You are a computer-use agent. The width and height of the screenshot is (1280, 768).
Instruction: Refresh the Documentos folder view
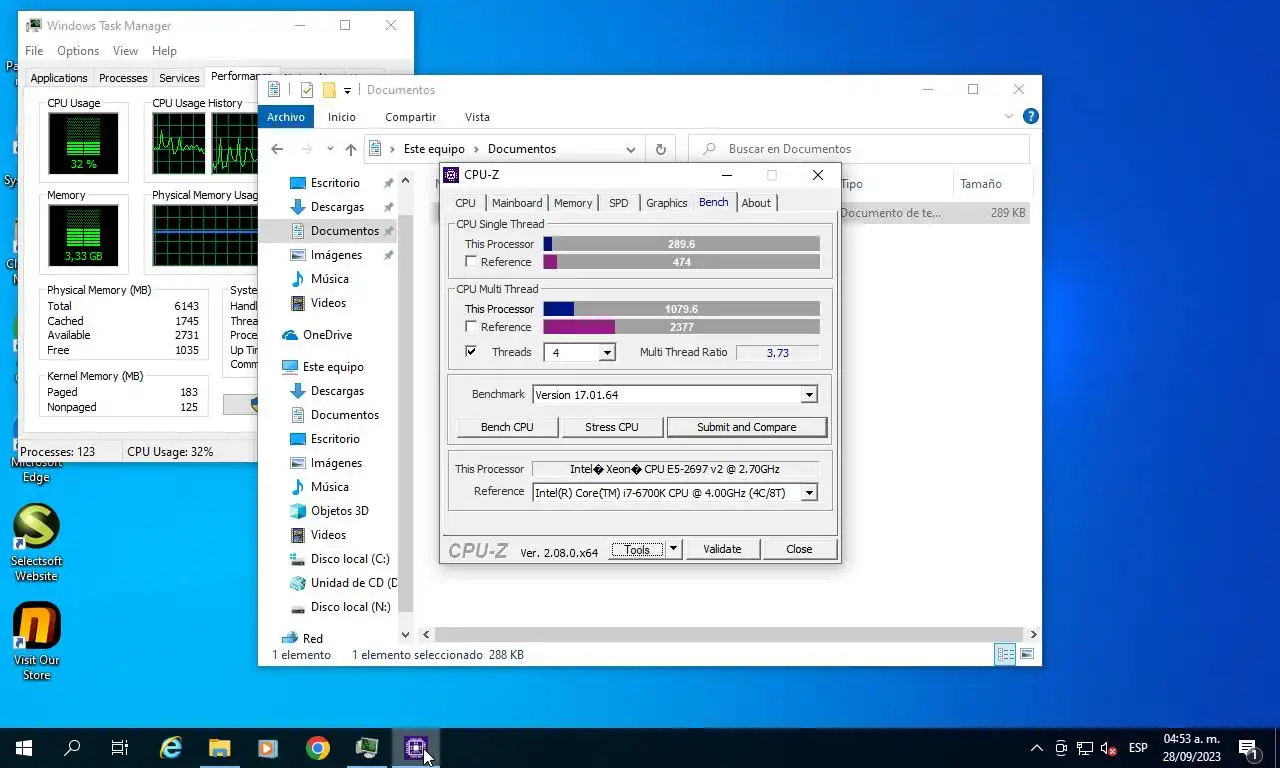(x=660, y=149)
